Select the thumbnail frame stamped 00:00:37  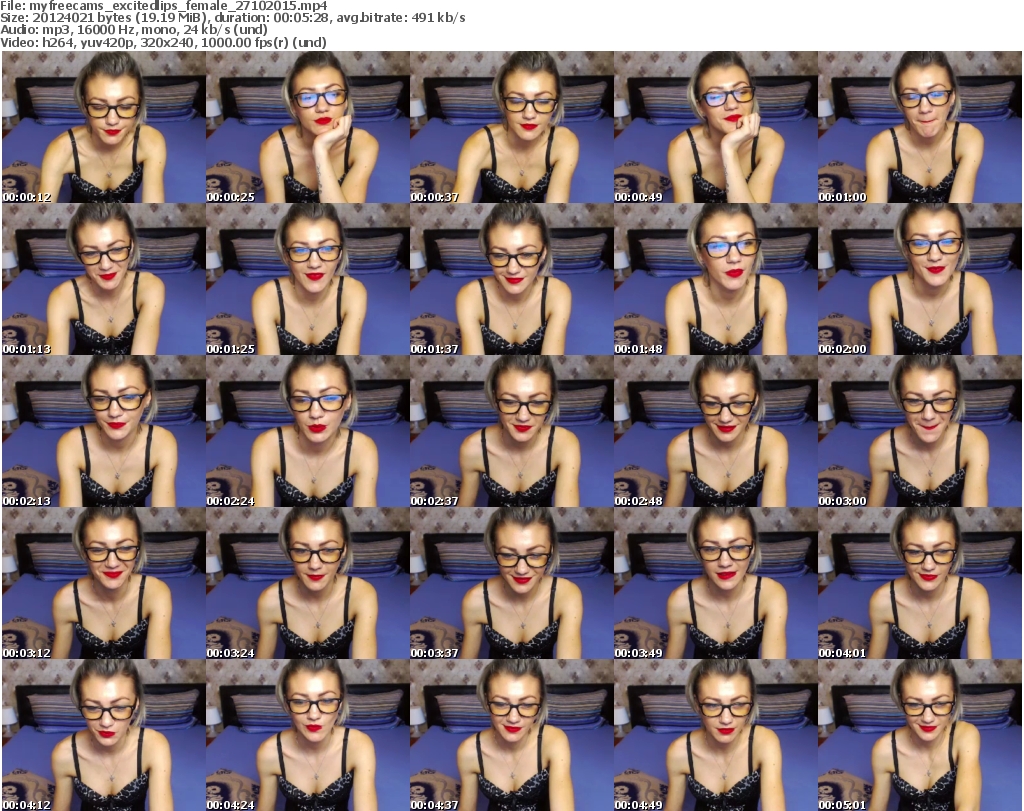[x=512, y=127]
